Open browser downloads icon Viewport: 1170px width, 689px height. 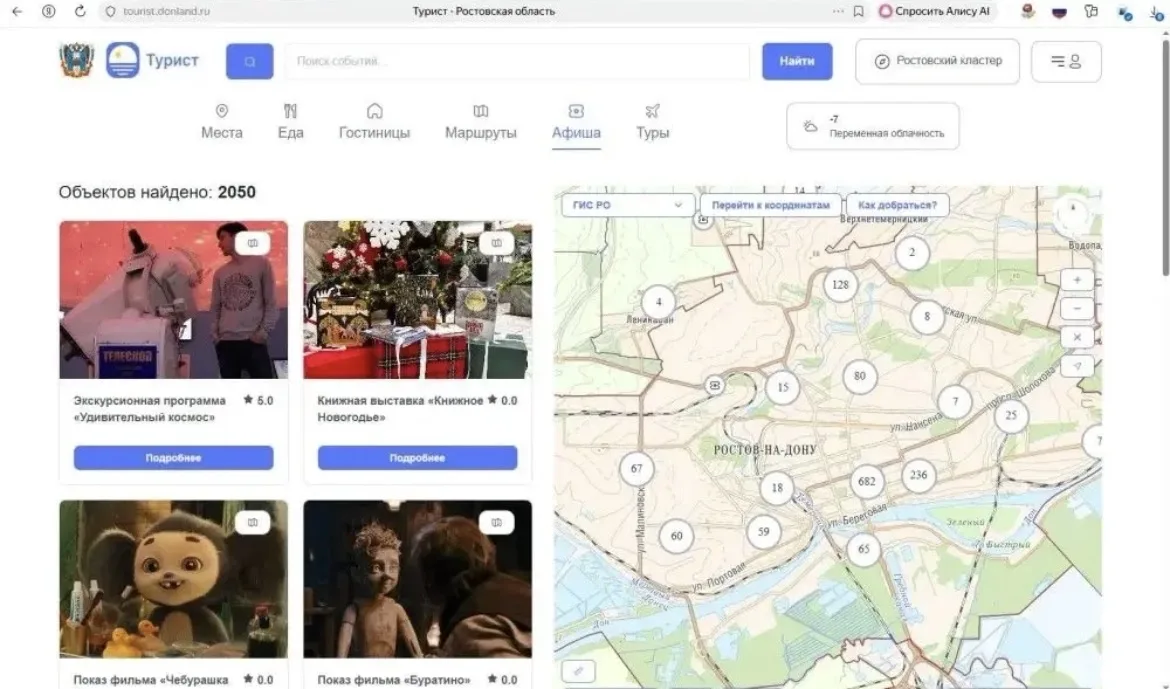pyautogui.click(x=1157, y=12)
